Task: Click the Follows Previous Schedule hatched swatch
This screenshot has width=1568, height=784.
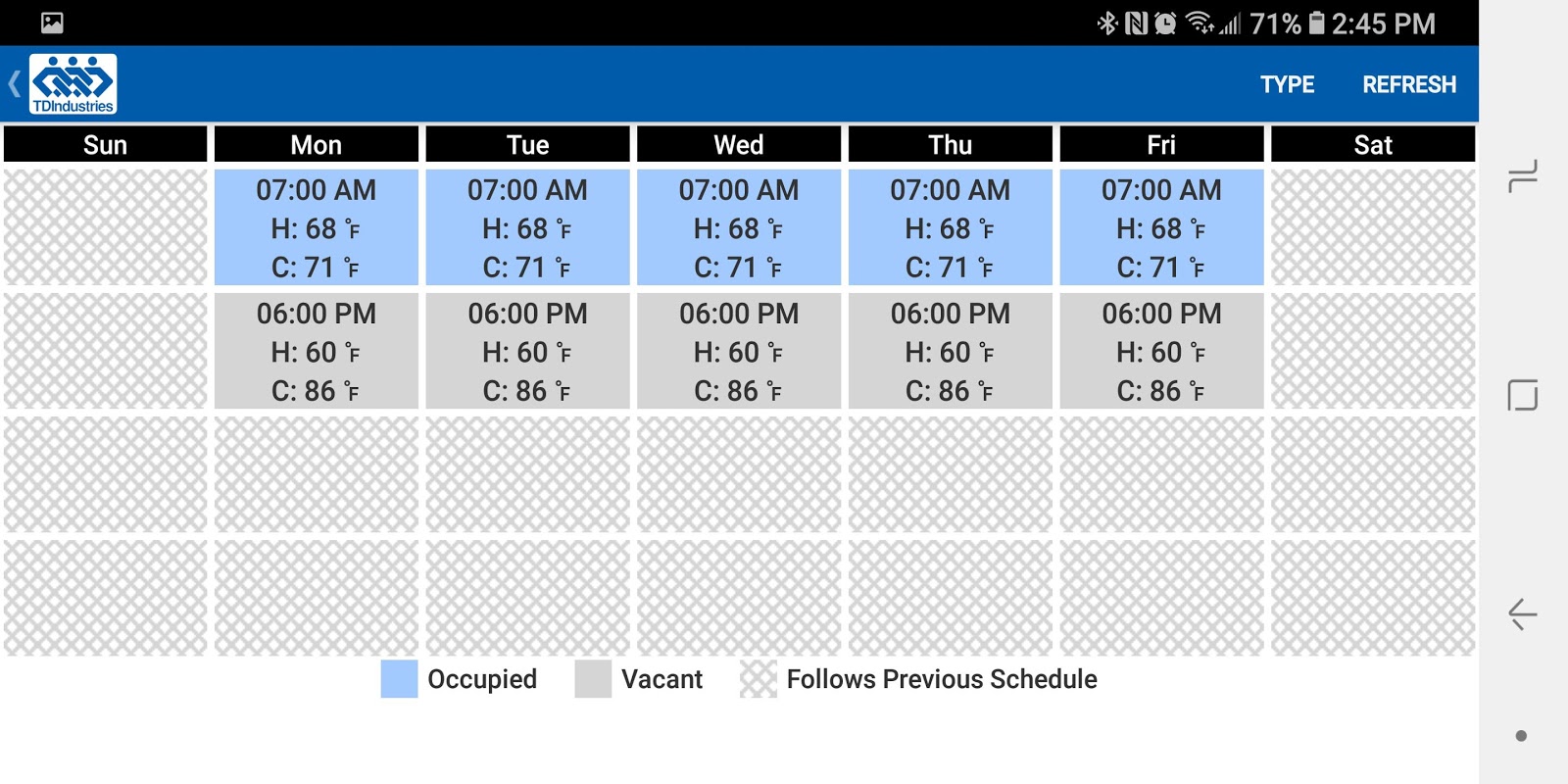Action: point(758,679)
